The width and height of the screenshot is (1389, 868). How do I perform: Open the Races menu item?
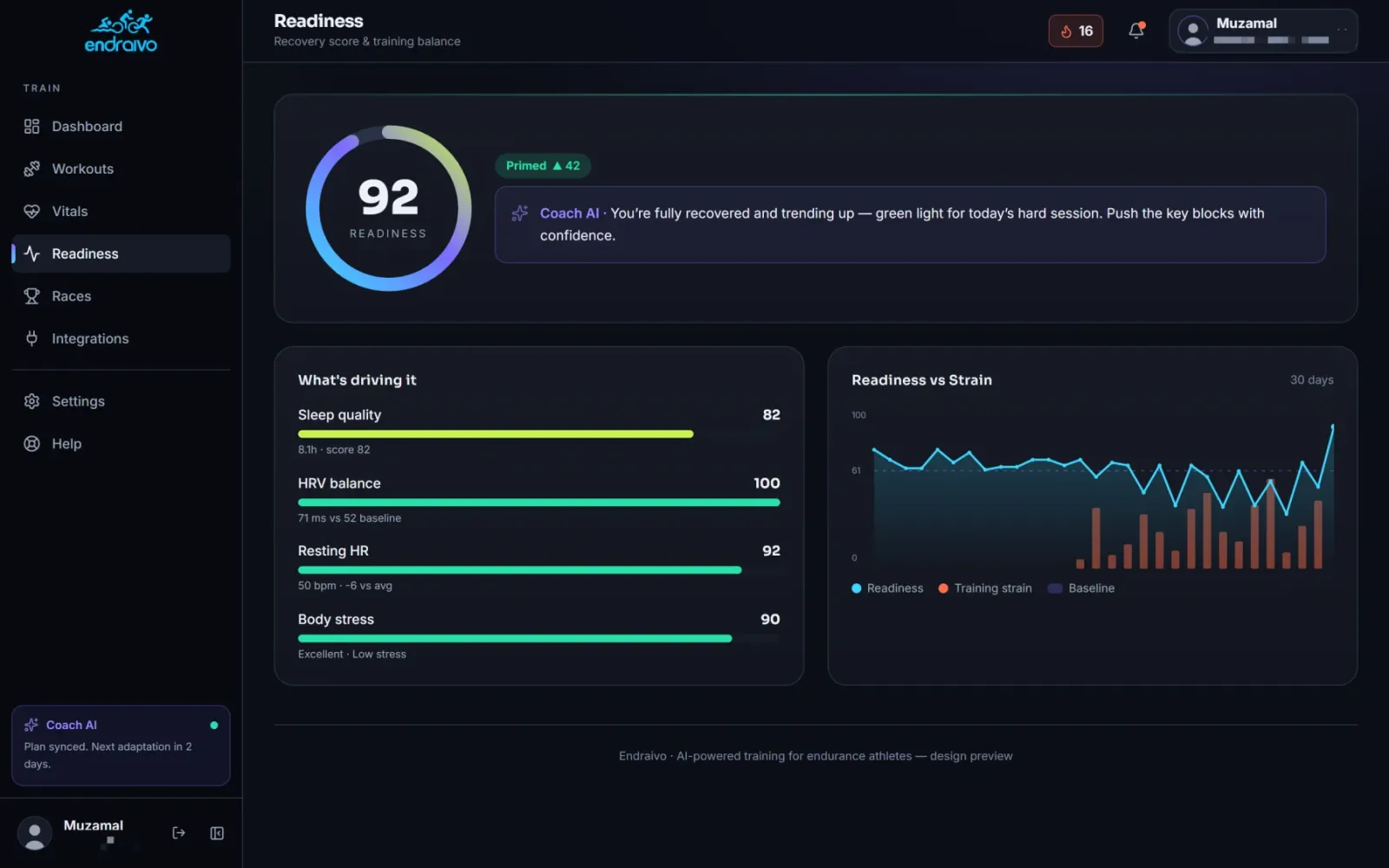121,297
